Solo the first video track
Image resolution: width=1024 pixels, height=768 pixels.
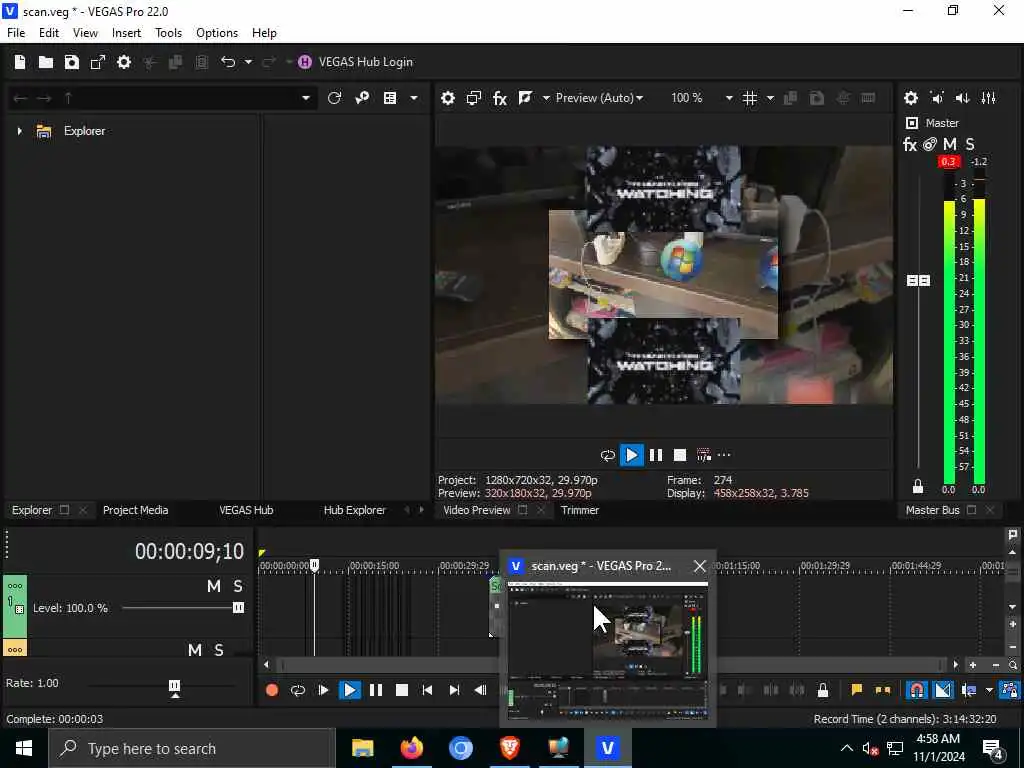pyautogui.click(x=238, y=586)
